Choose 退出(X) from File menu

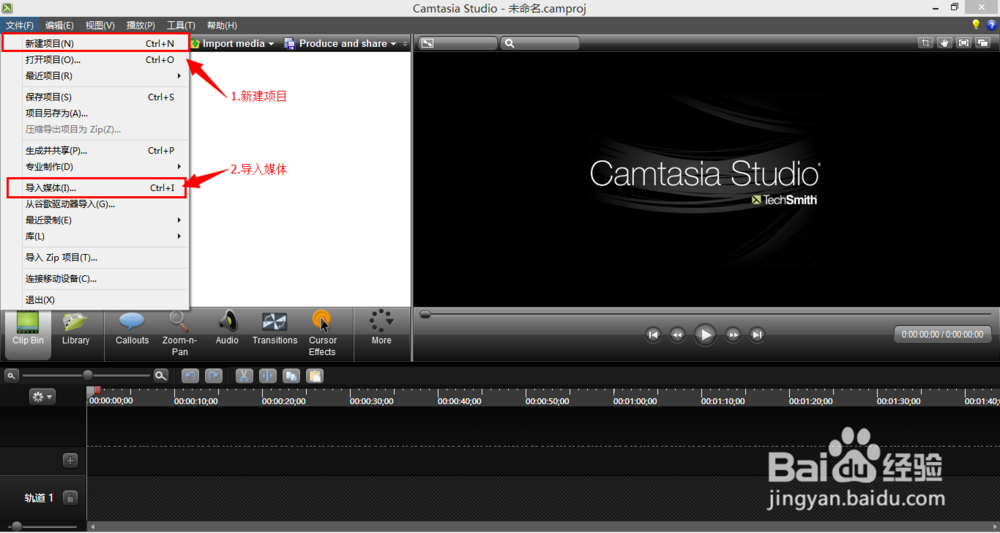(96, 300)
